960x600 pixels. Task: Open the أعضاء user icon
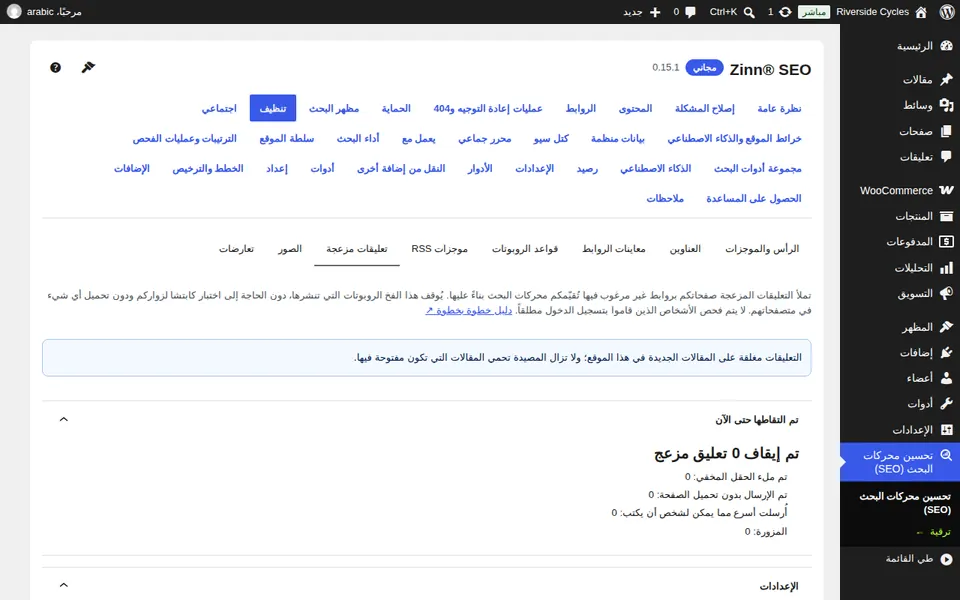pyautogui.click(x=947, y=378)
